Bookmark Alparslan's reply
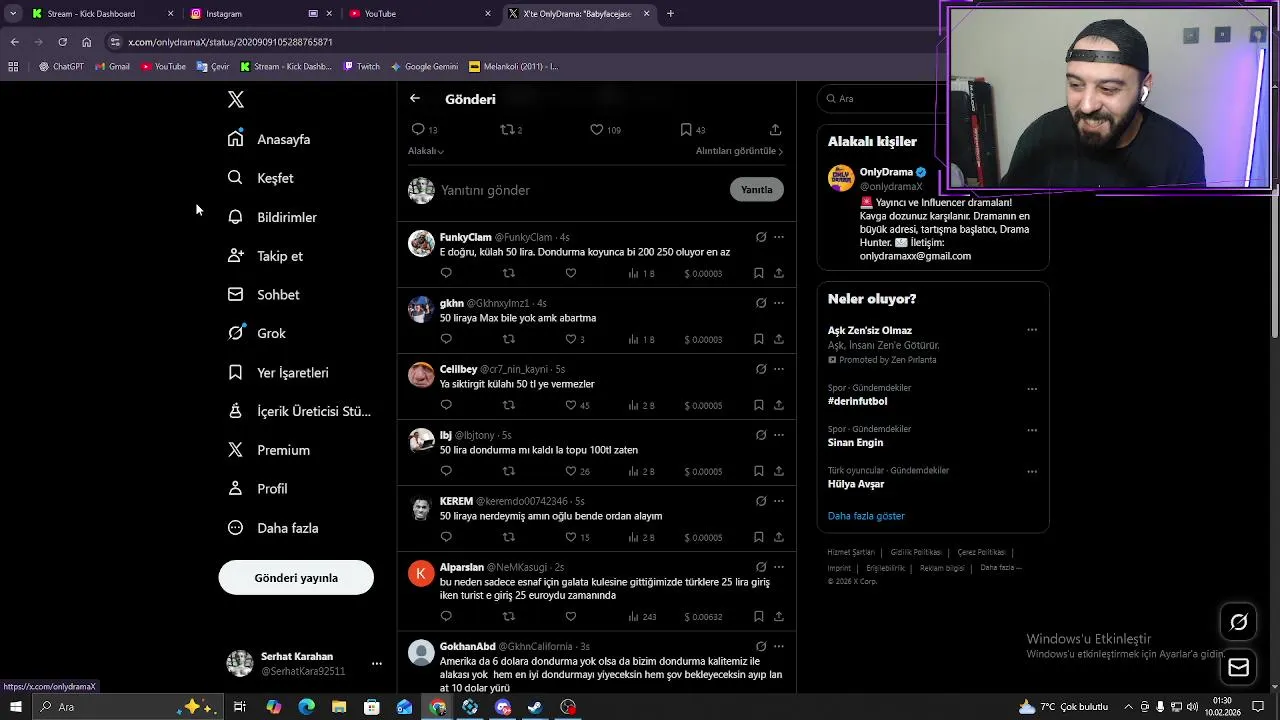 point(759,616)
